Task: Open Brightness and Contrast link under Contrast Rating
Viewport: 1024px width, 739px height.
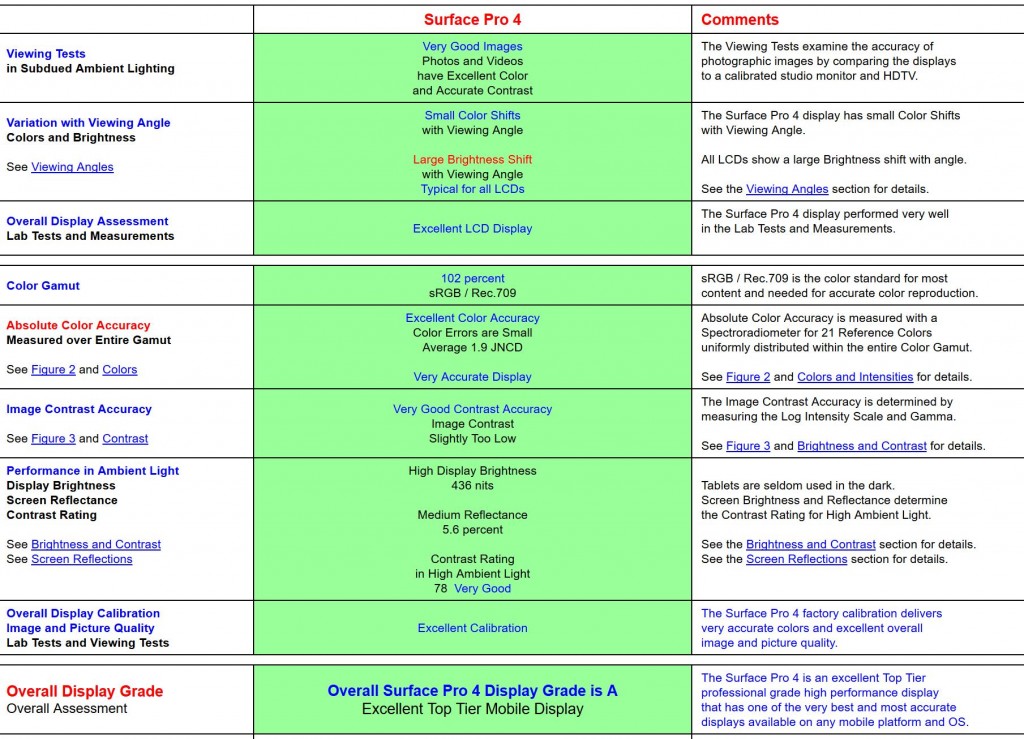Action: 95,544
